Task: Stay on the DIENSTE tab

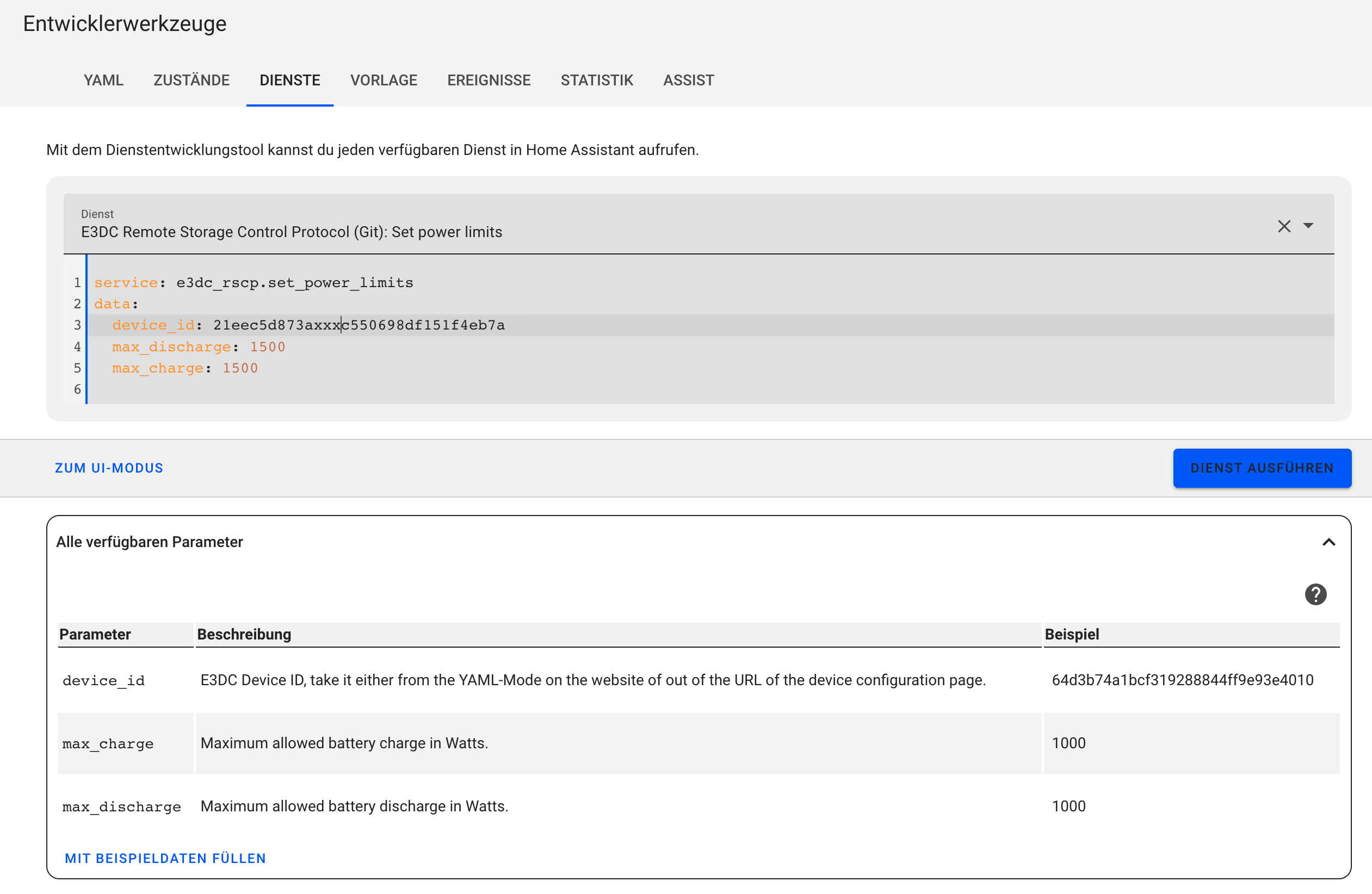Action: pyautogui.click(x=289, y=80)
